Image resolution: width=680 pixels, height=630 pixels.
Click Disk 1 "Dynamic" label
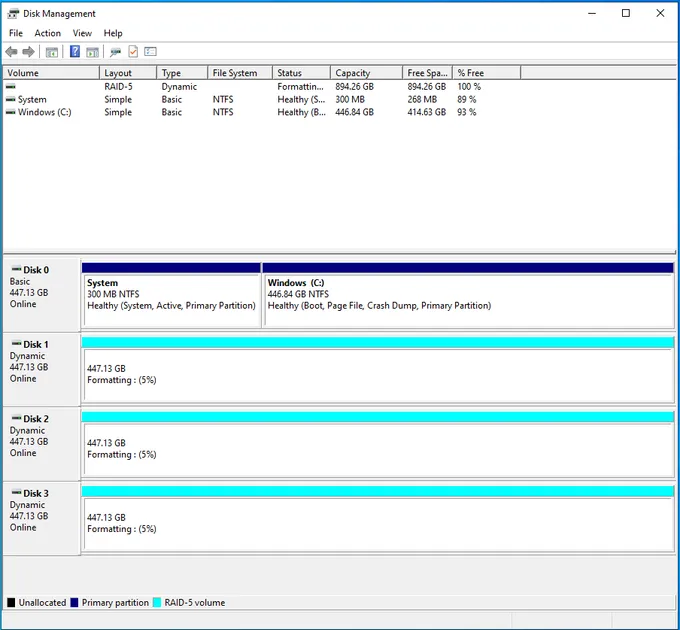tap(27, 356)
